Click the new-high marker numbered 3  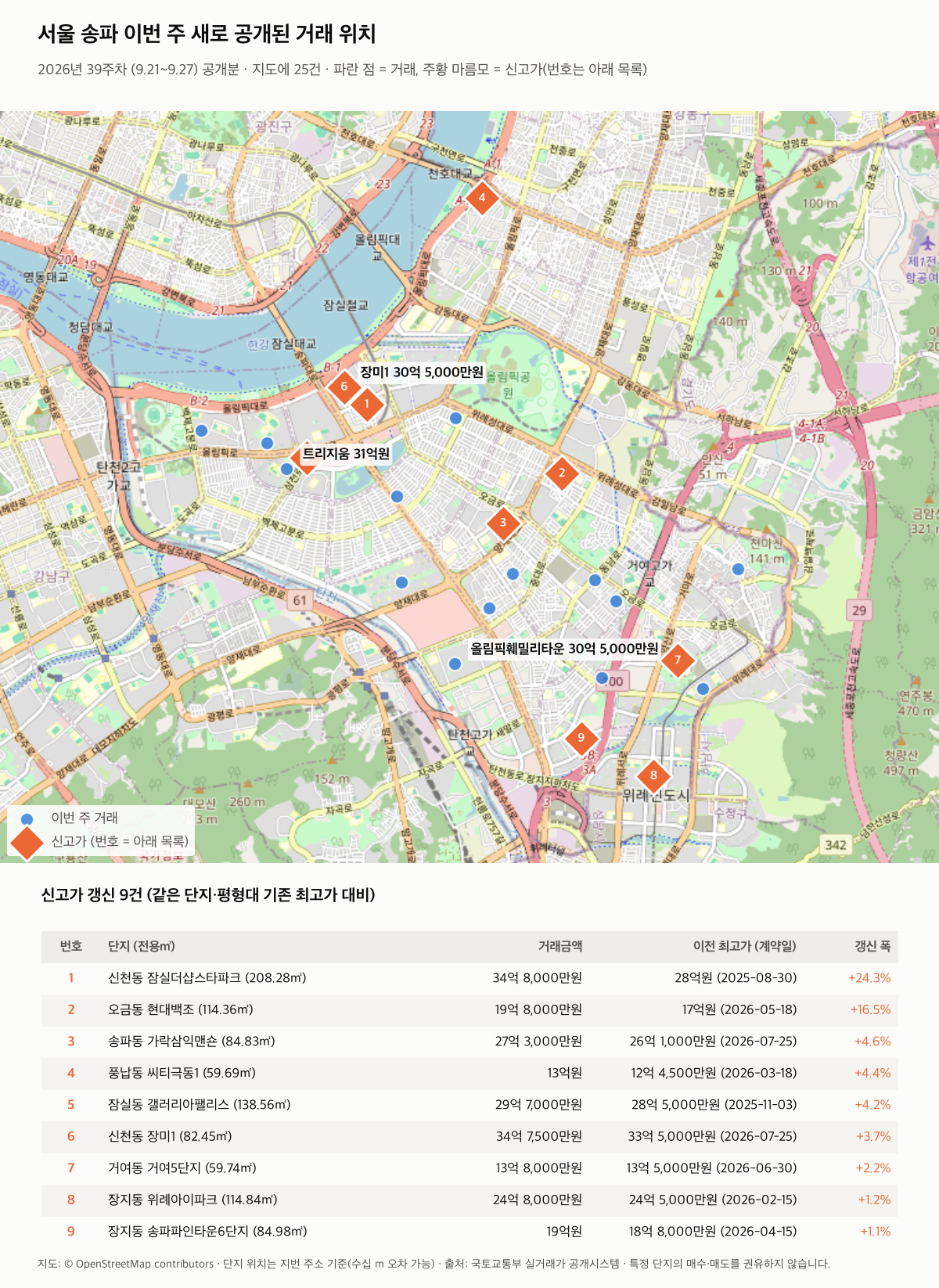click(x=502, y=523)
